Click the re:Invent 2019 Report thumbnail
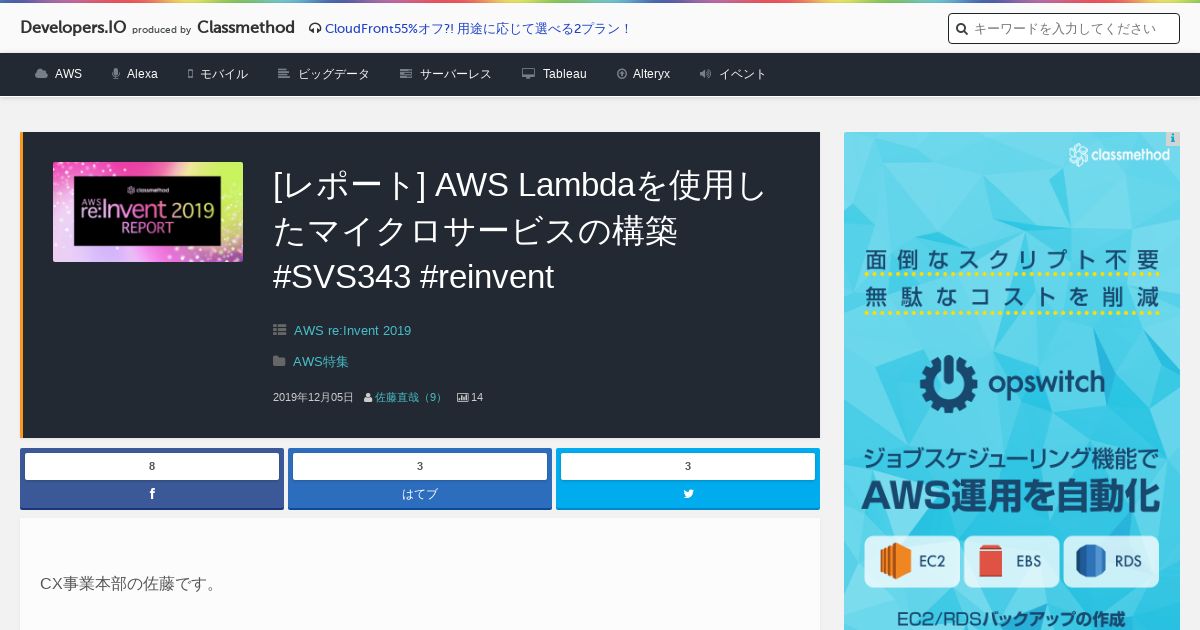This screenshot has width=1200, height=630. click(148, 212)
